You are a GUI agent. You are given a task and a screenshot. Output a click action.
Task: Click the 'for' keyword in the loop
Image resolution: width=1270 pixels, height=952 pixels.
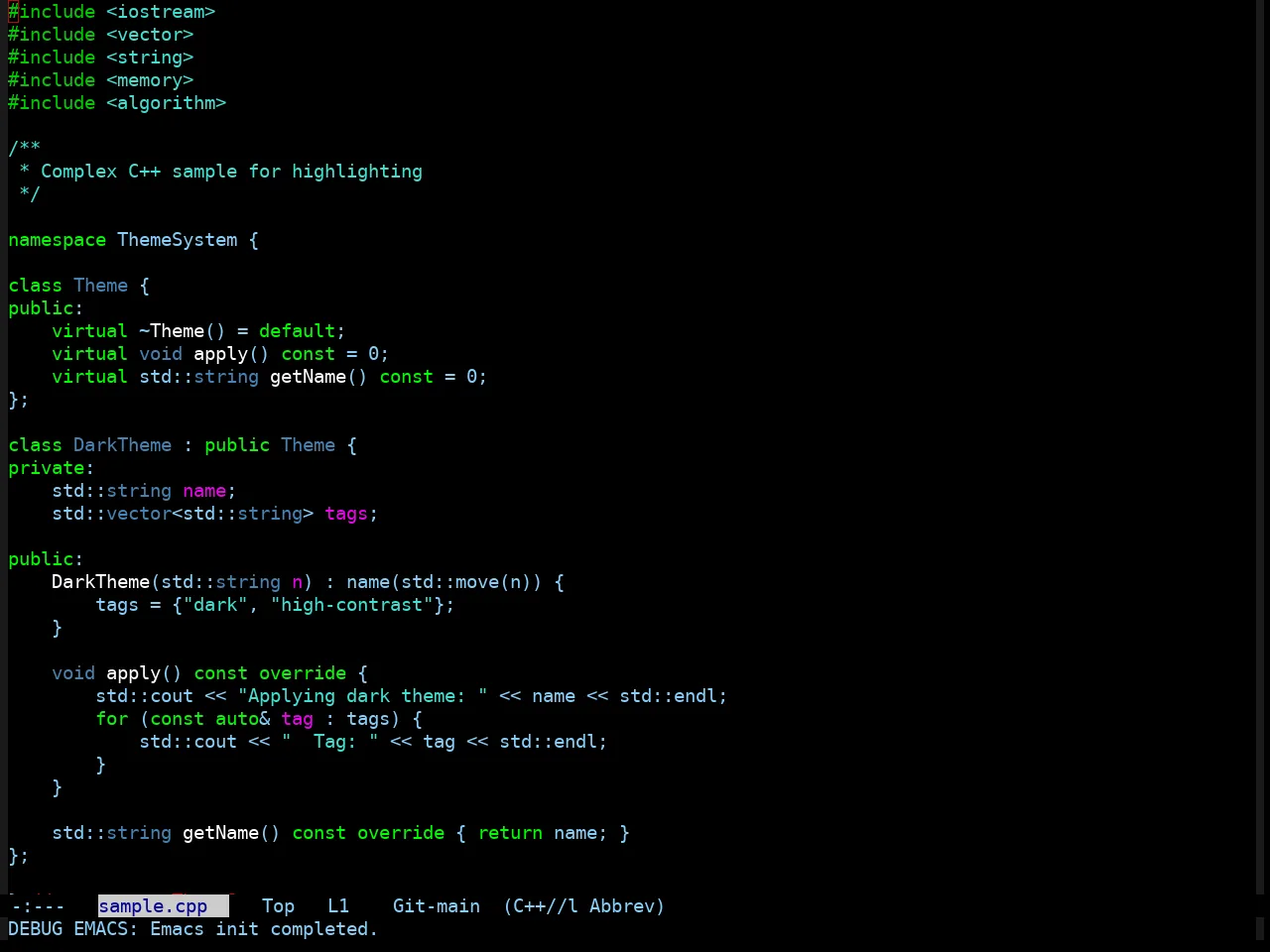tap(112, 719)
